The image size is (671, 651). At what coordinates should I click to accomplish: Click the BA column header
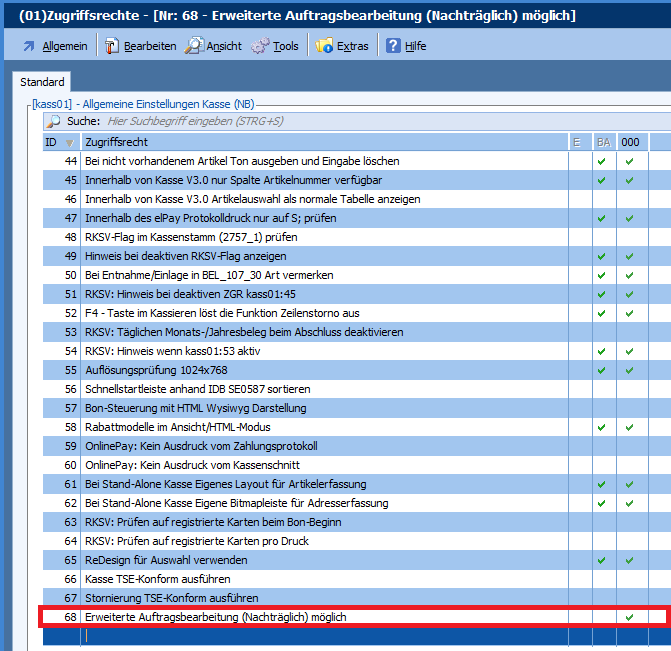(x=603, y=142)
